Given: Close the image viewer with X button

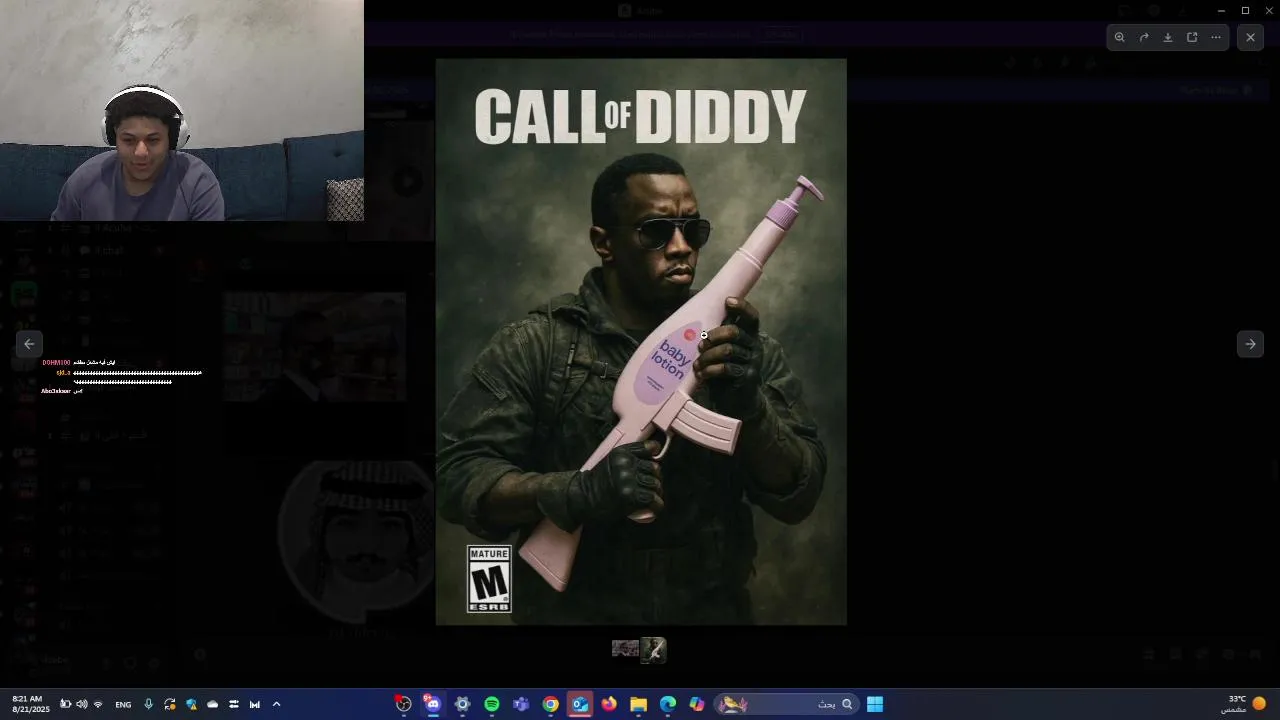Looking at the screenshot, I should click(1250, 37).
